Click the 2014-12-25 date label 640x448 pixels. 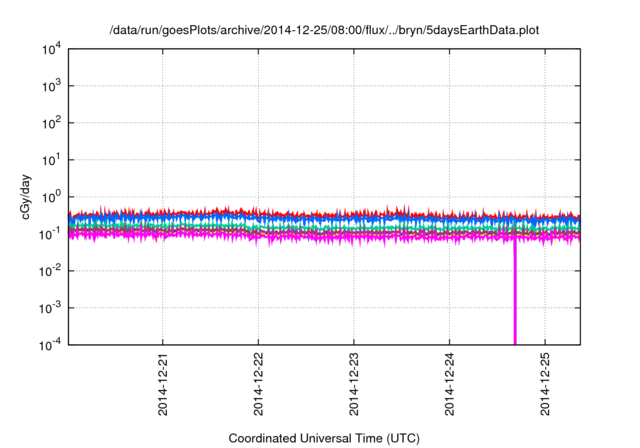(x=545, y=384)
